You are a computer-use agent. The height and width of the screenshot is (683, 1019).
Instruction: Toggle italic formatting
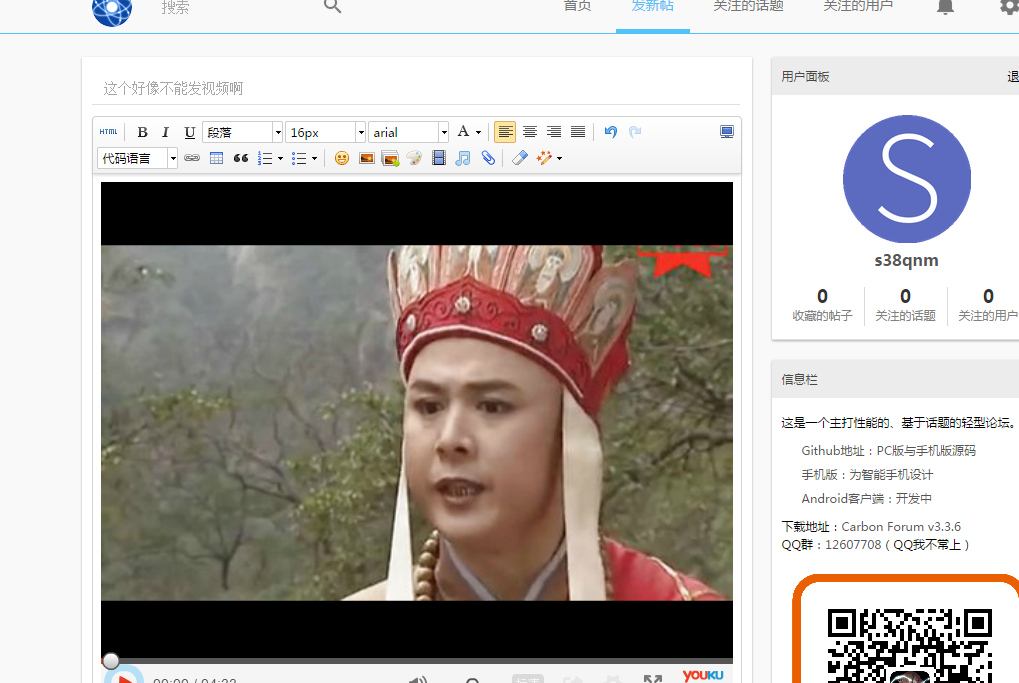[x=165, y=132]
